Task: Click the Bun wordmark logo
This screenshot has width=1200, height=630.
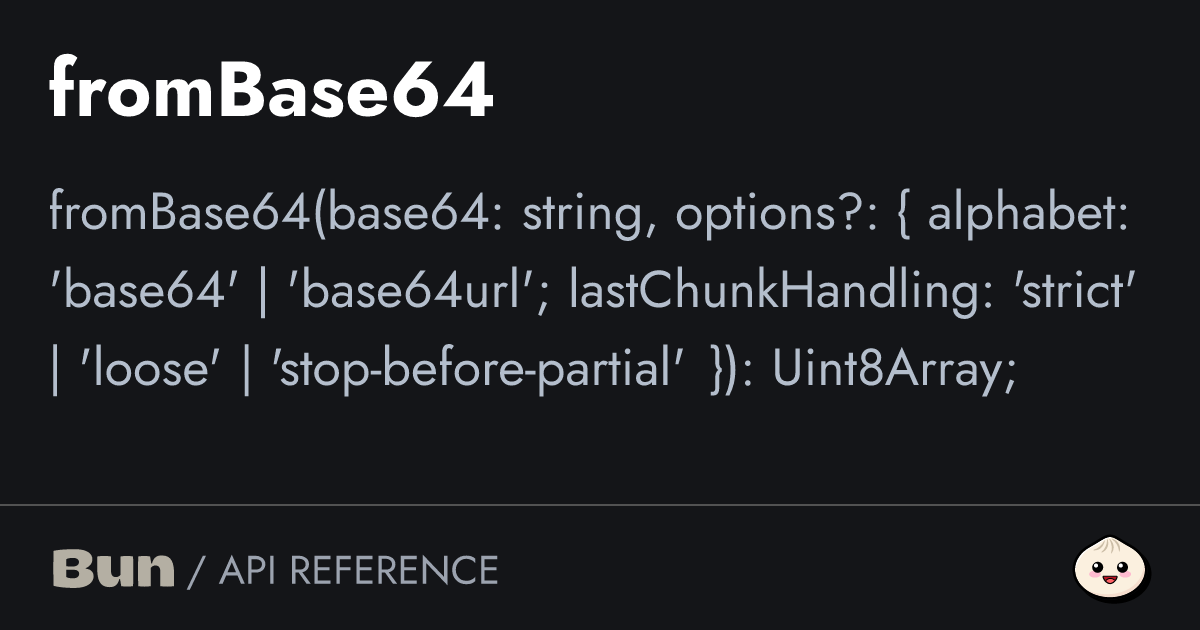Action: click(x=113, y=569)
